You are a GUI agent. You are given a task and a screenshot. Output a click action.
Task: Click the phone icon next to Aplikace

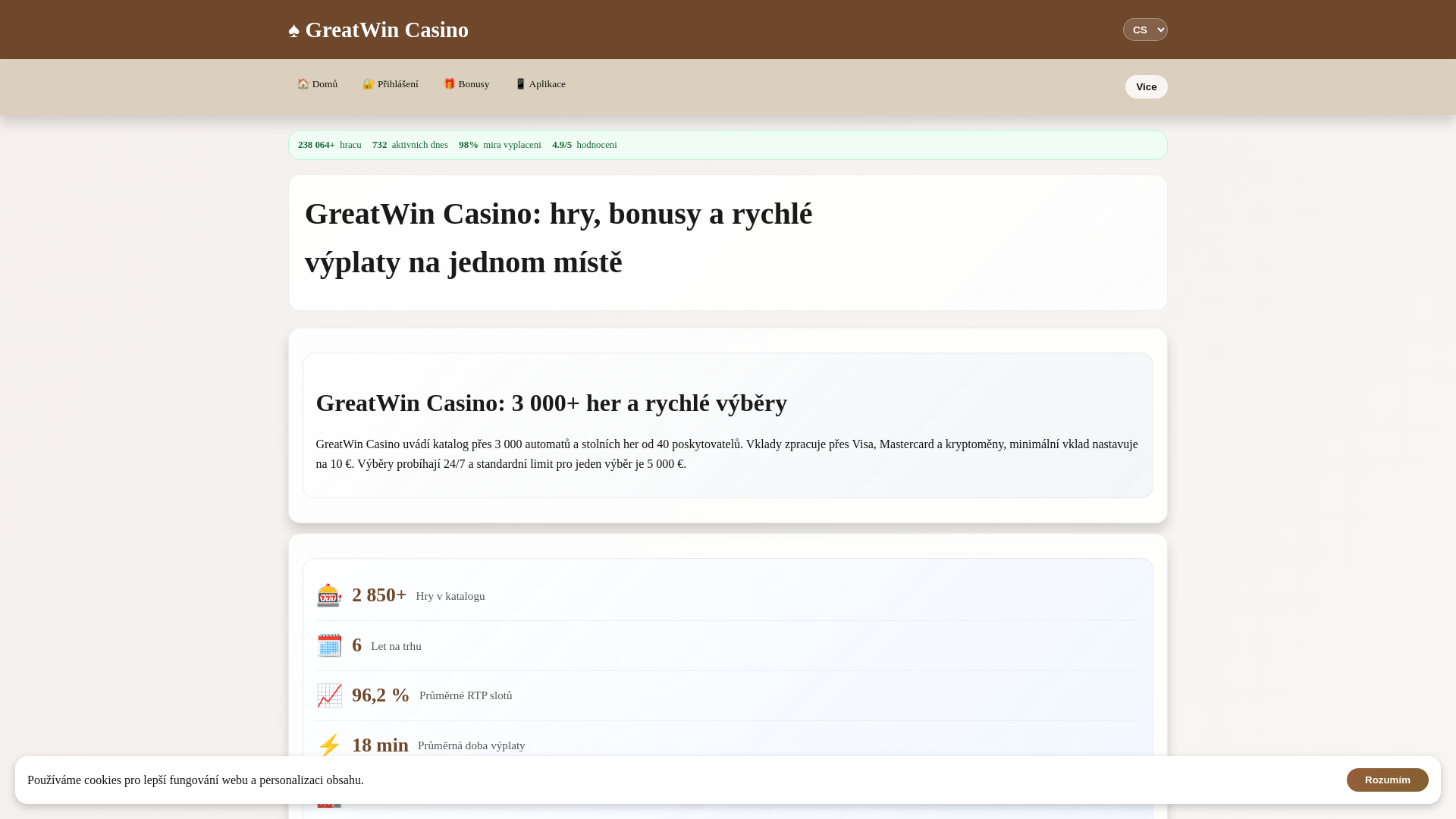click(x=520, y=84)
